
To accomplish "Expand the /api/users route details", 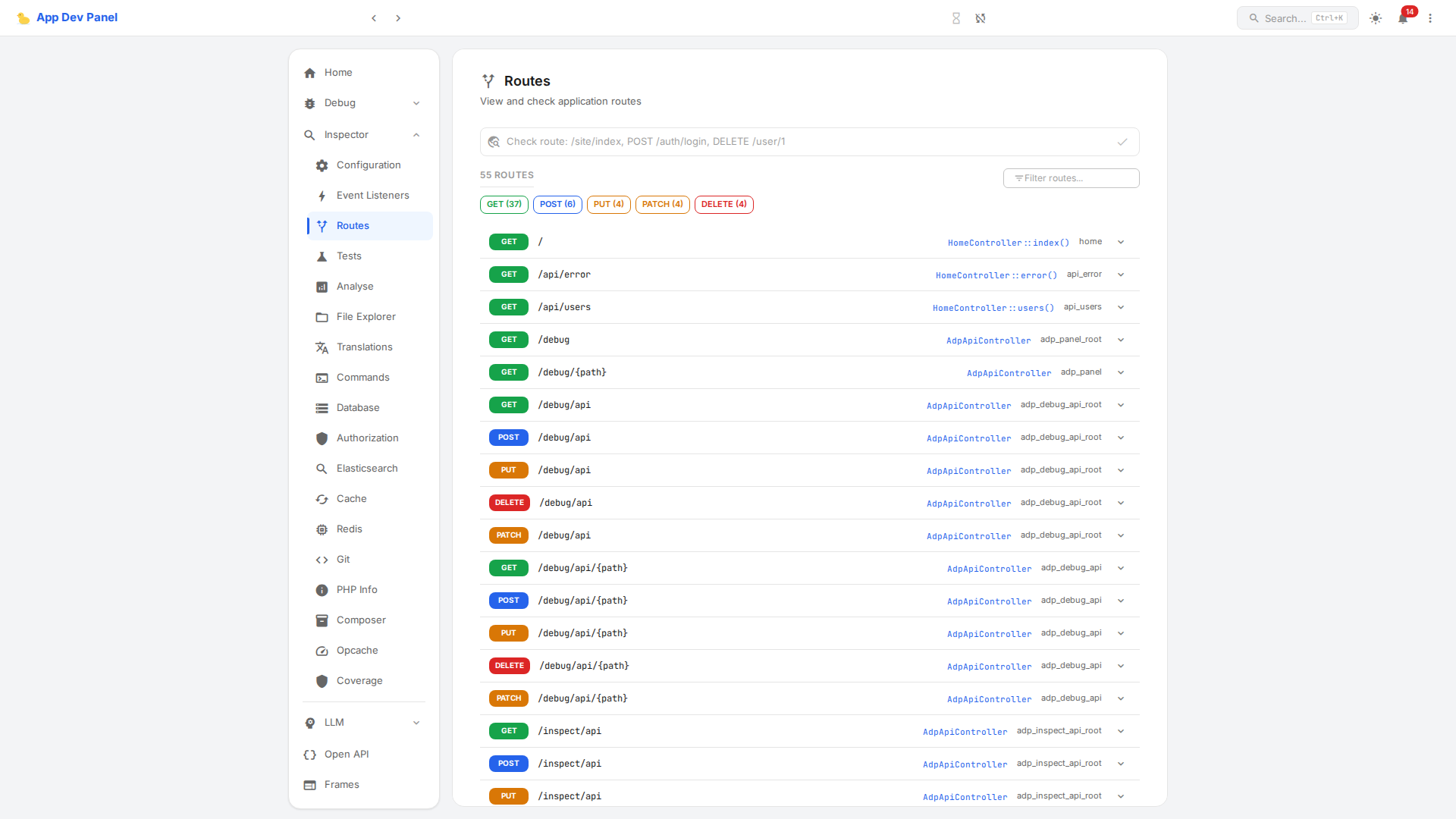I will tap(1121, 307).
